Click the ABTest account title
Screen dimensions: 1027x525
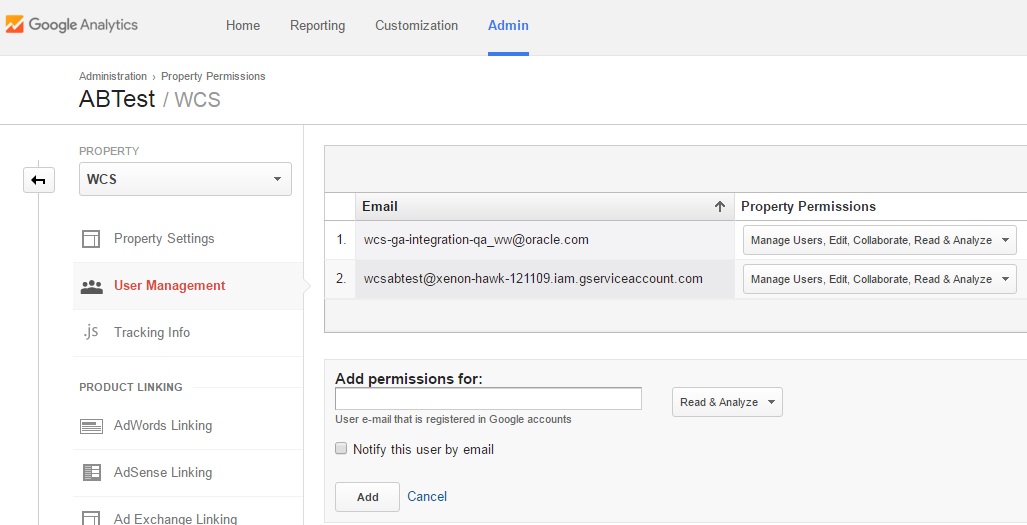tap(117, 100)
